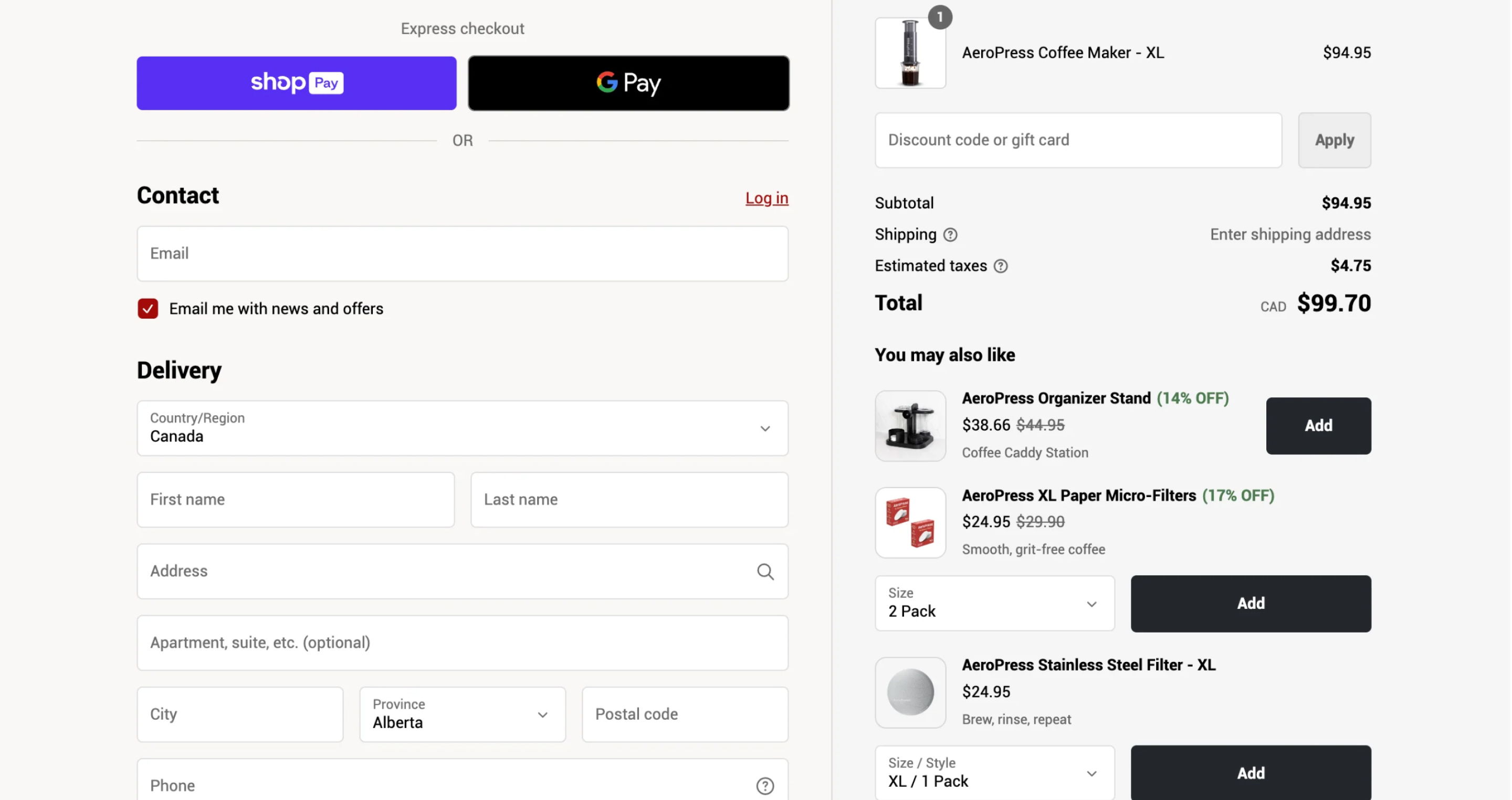1512x800 pixels.
Task: Click the '(17% OFF)' discount label
Action: [x=1238, y=496]
